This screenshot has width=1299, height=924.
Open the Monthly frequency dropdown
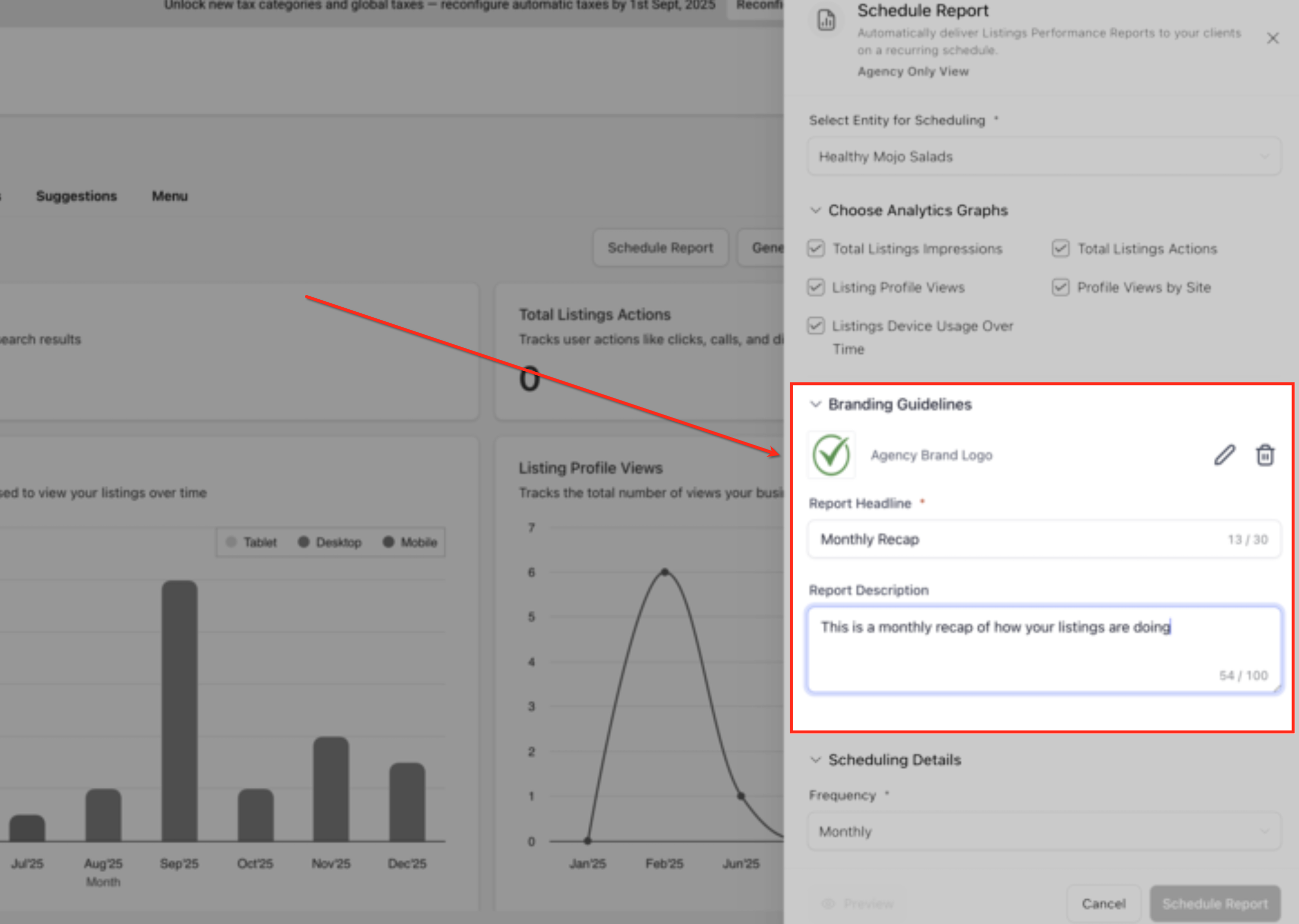[x=1044, y=831]
